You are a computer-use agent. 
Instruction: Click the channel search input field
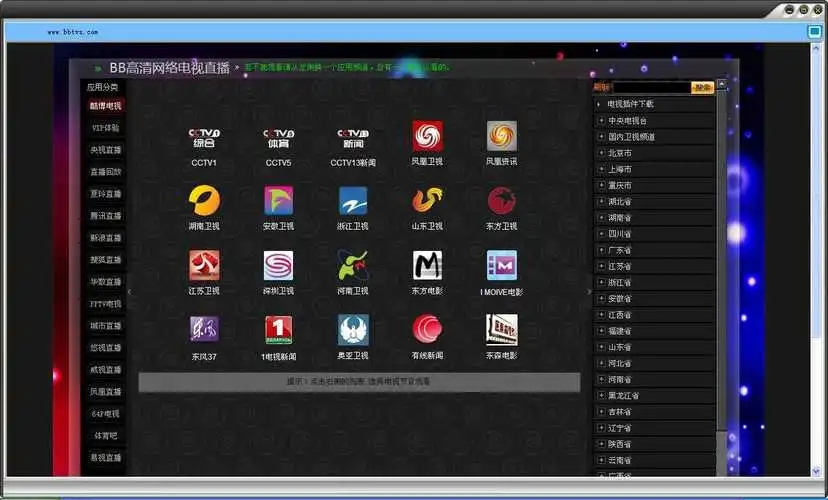click(x=652, y=87)
